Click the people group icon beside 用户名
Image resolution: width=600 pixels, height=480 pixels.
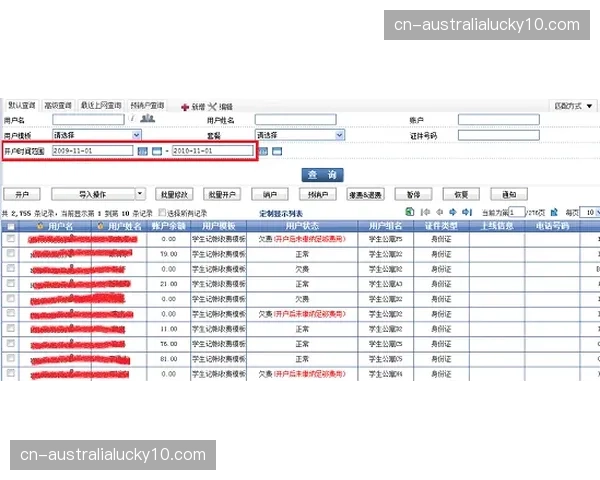click(147, 119)
